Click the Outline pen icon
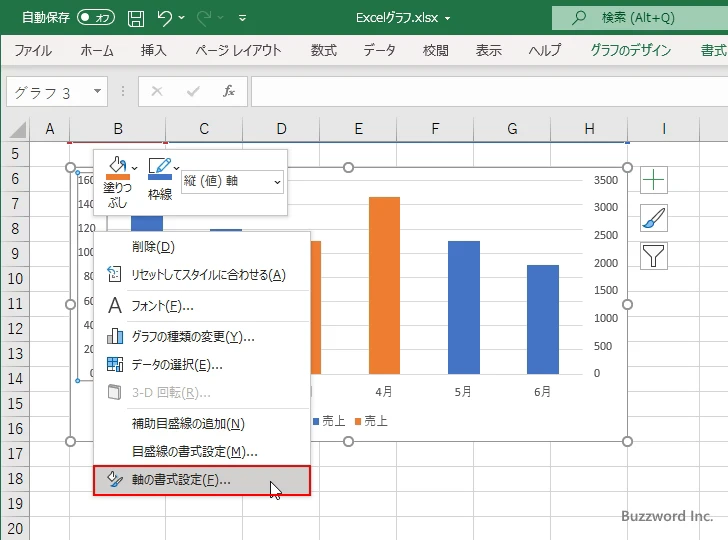Viewport: 728px width, 540px height. pos(159,167)
